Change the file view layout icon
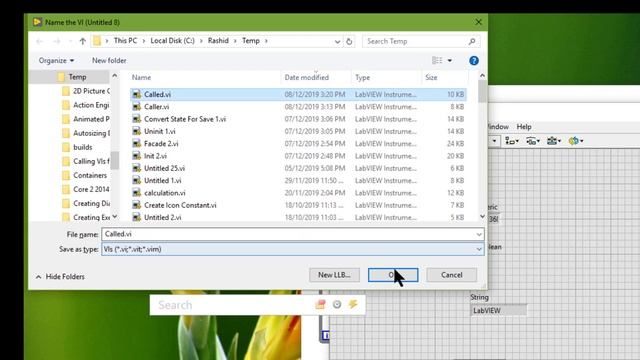 click(437, 60)
